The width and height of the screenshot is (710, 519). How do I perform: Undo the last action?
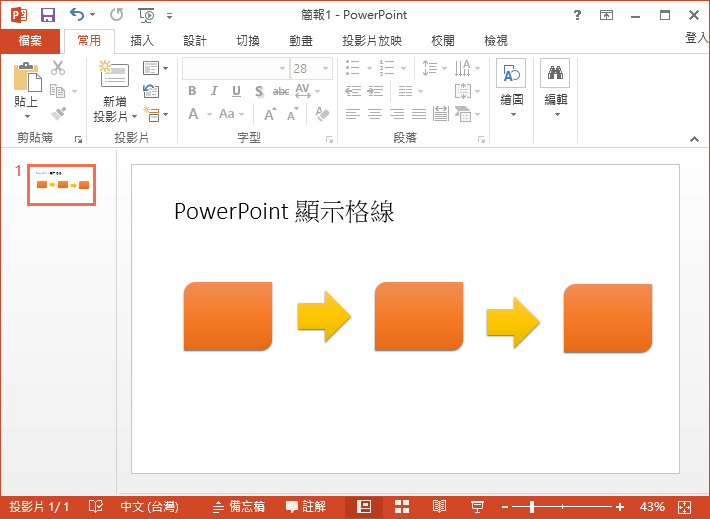(77, 14)
